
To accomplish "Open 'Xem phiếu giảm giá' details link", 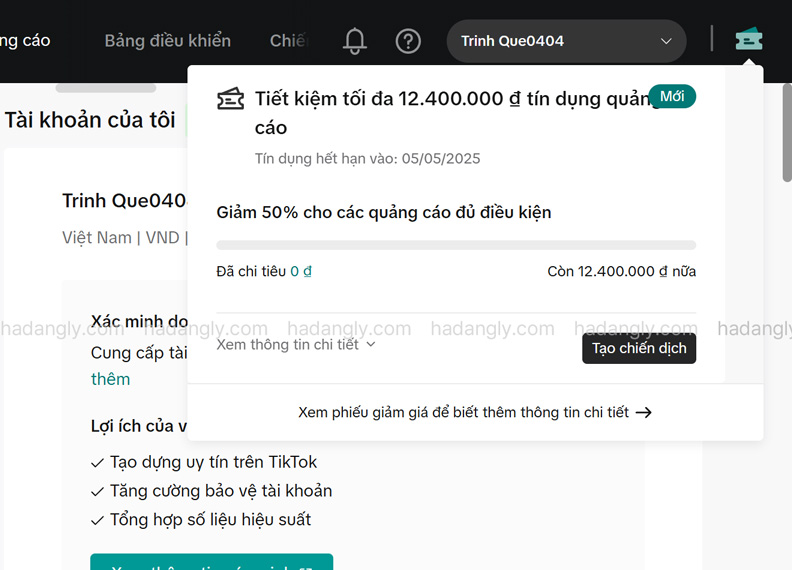I will (x=463, y=412).
